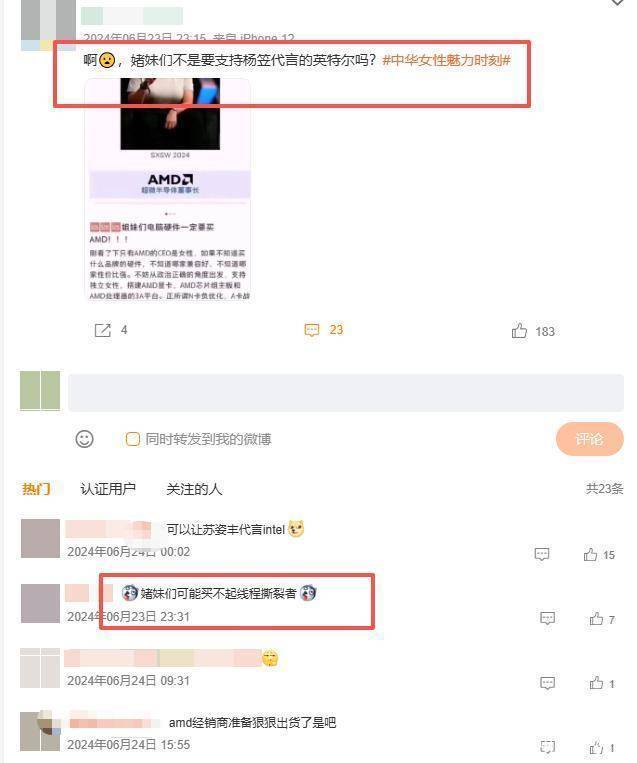Submit with the 评论 button

click(x=589, y=439)
